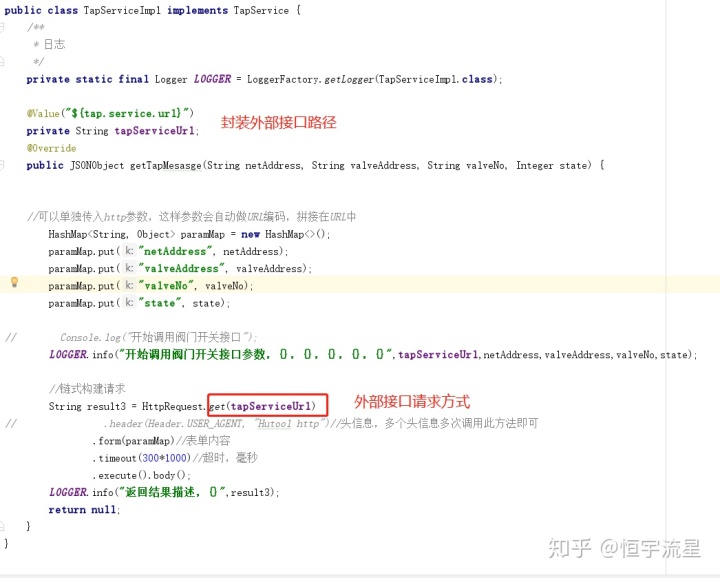720x578 pixels.
Task: Click TapServiceImpl in the class declaration
Action: click(122, 10)
